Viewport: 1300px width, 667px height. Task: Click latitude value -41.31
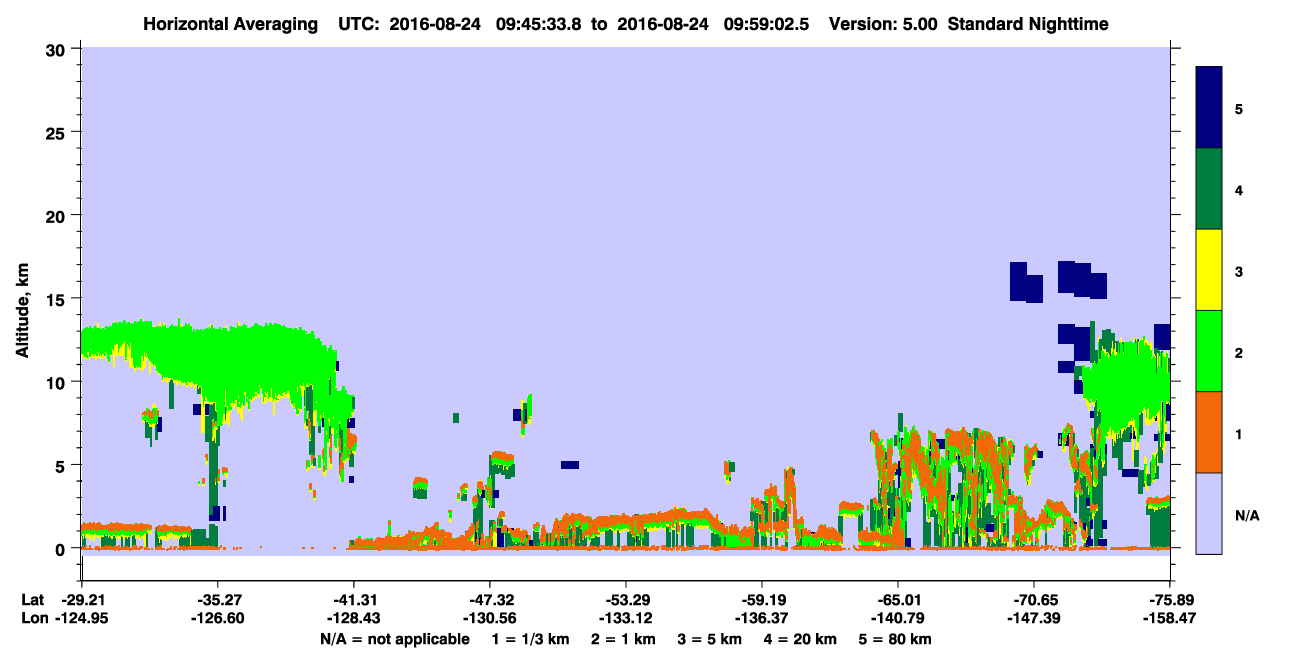[x=354, y=601]
